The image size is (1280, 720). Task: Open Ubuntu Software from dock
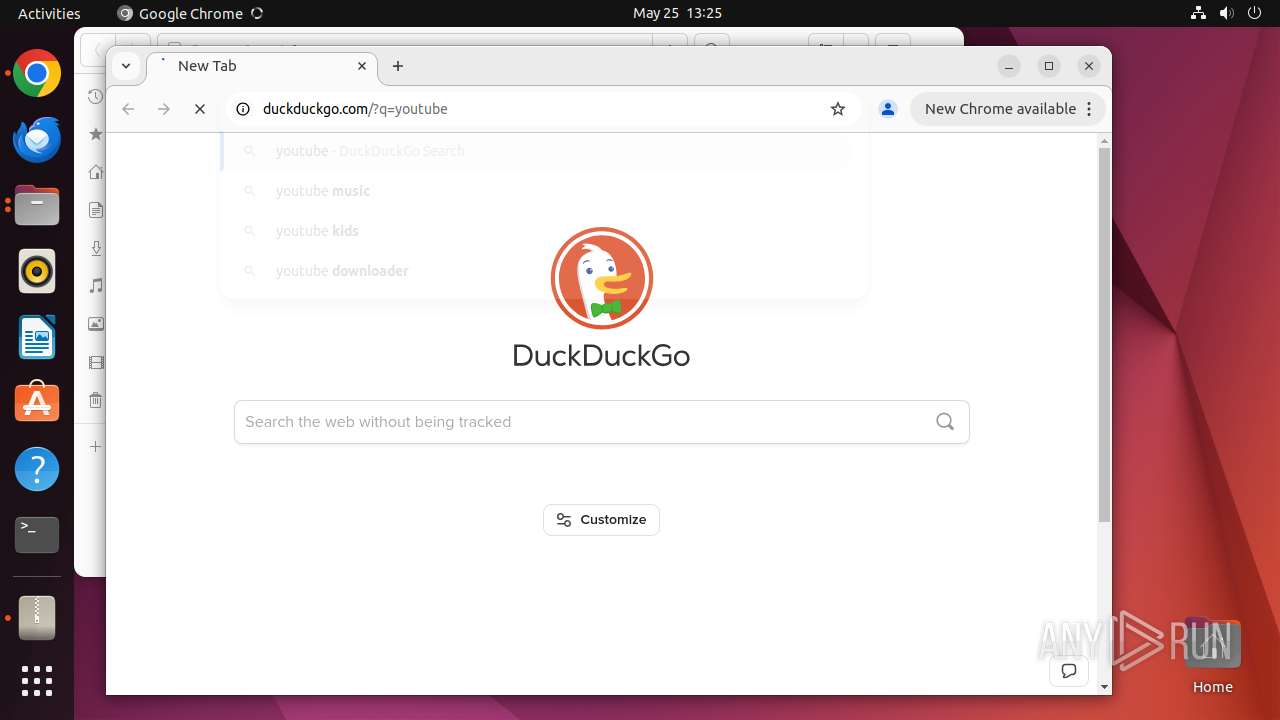tap(37, 403)
